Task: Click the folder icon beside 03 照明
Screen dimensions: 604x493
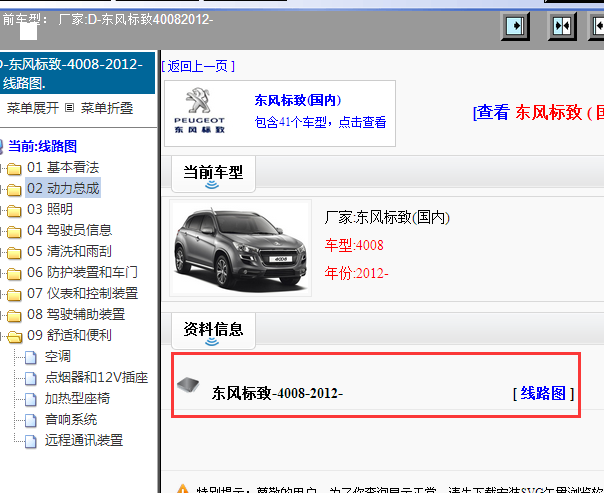Action: 14,211
